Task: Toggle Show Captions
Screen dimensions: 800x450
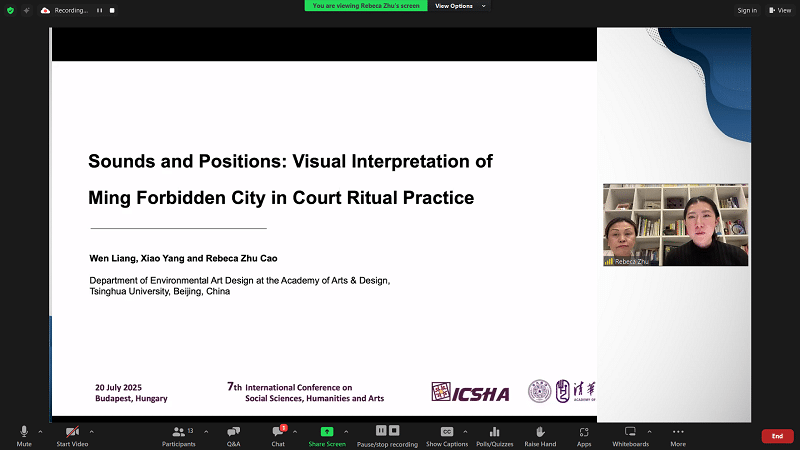Action: pyautogui.click(x=447, y=433)
